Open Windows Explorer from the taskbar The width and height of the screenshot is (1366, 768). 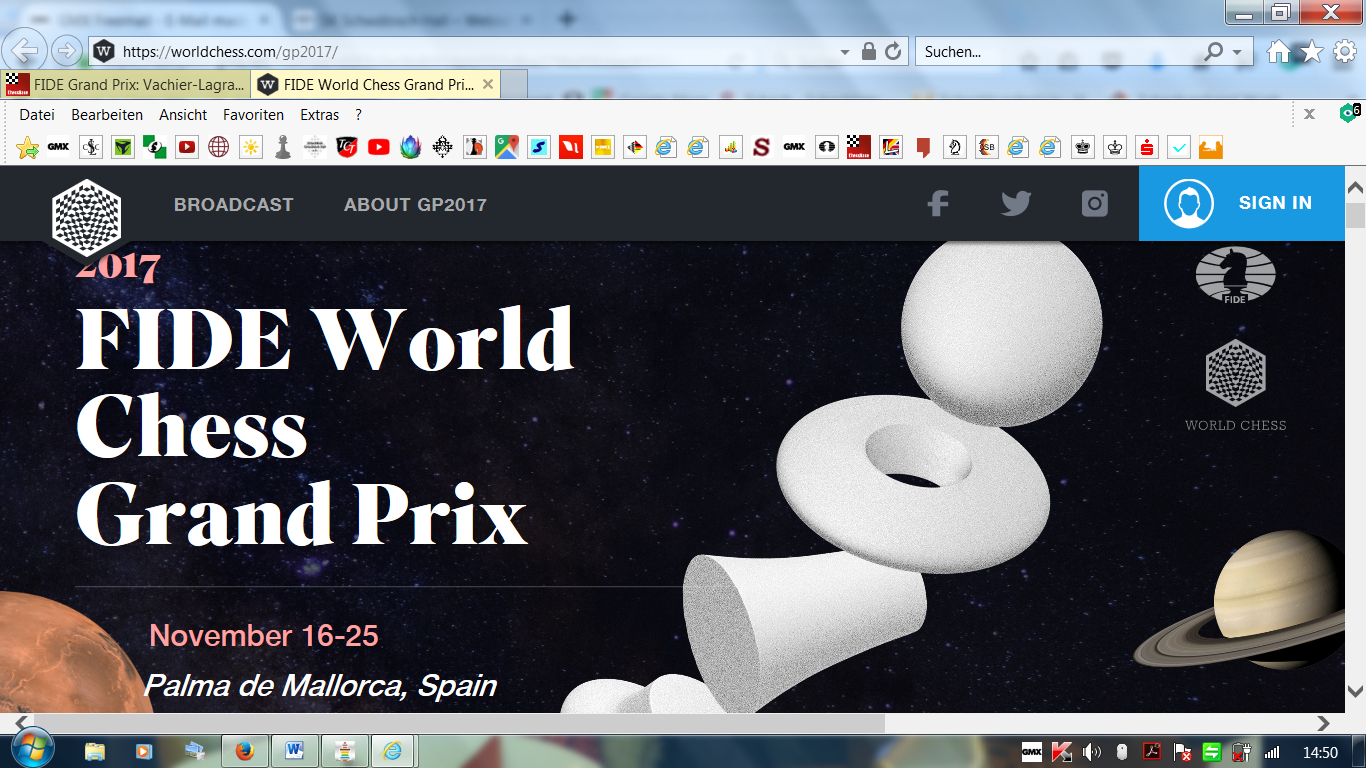pos(95,750)
